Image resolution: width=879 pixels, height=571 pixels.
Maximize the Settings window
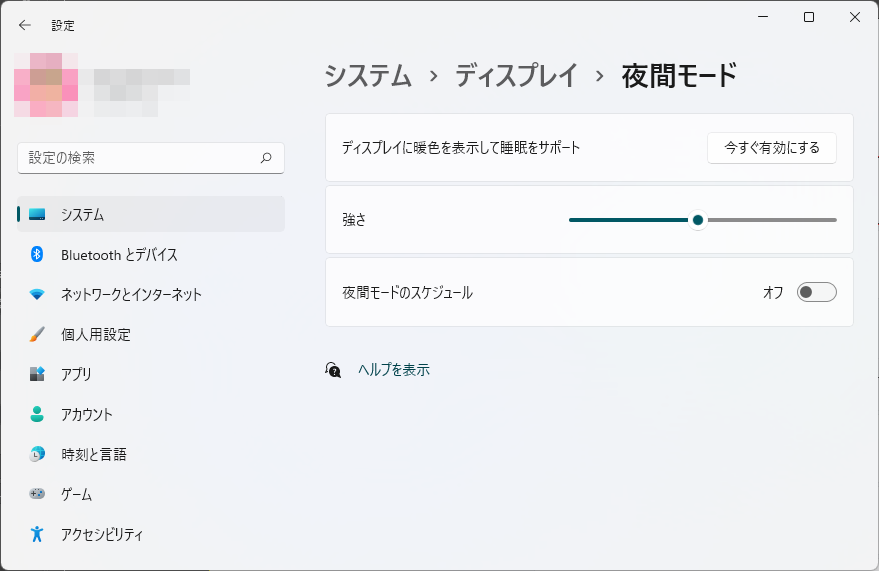click(x=809, y=17)
